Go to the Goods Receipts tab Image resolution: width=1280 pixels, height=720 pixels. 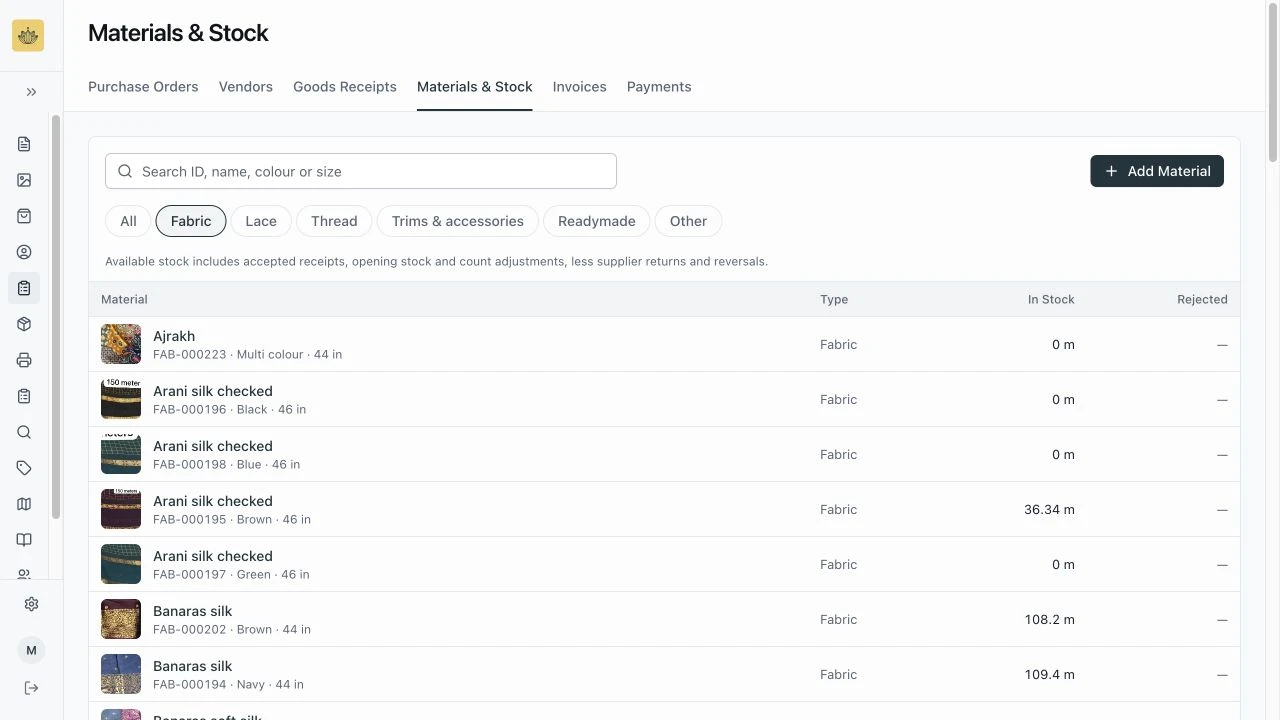tap(345, 87)
